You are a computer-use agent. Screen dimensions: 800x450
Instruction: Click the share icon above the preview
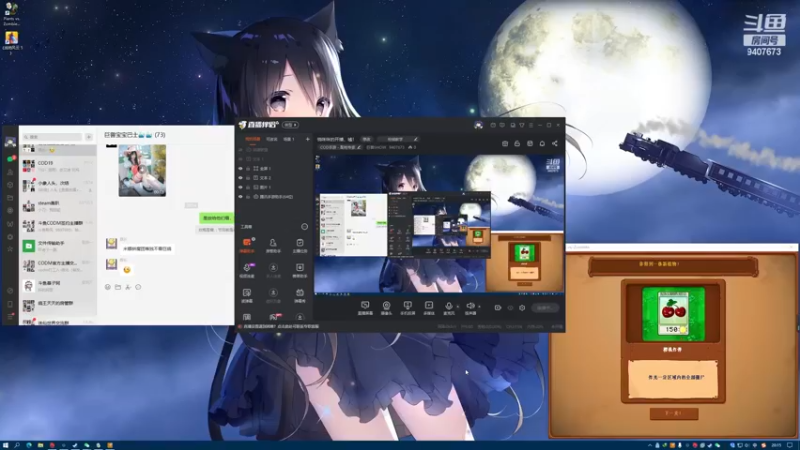point(555,143)
